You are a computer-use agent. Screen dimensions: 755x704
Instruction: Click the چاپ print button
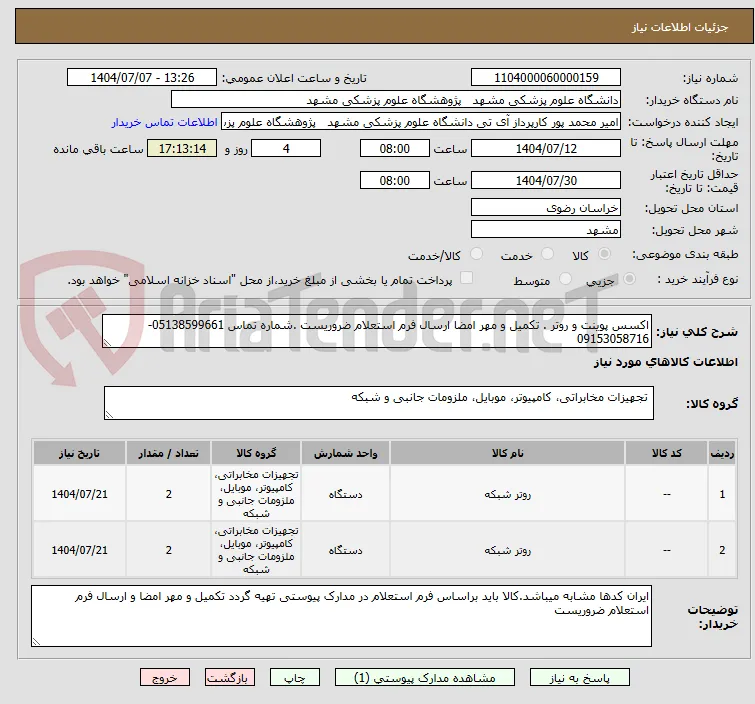click(x=295, y=678)
